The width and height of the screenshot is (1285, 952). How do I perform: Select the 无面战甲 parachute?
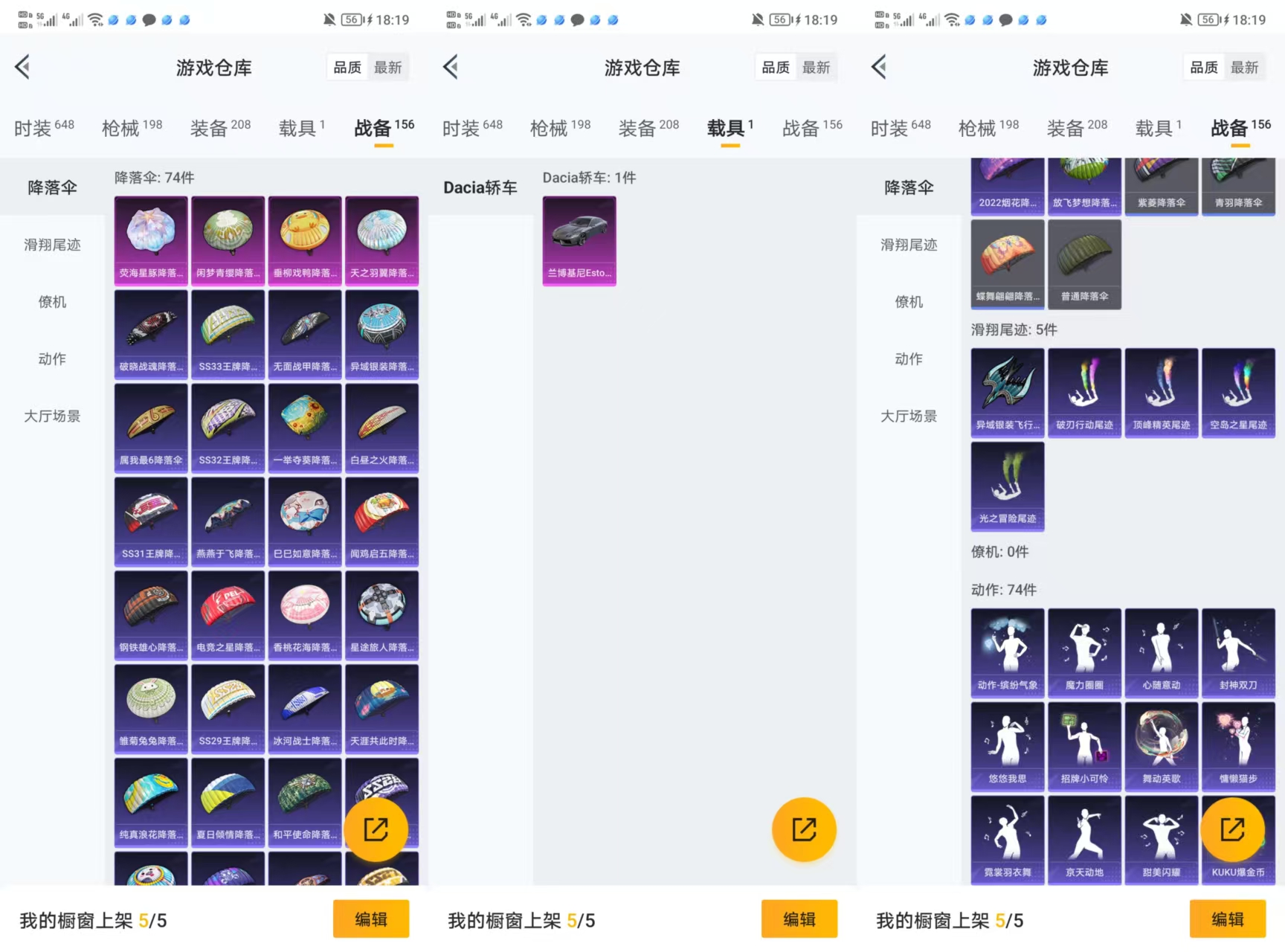pyautogui.click(x=305, y=335)
